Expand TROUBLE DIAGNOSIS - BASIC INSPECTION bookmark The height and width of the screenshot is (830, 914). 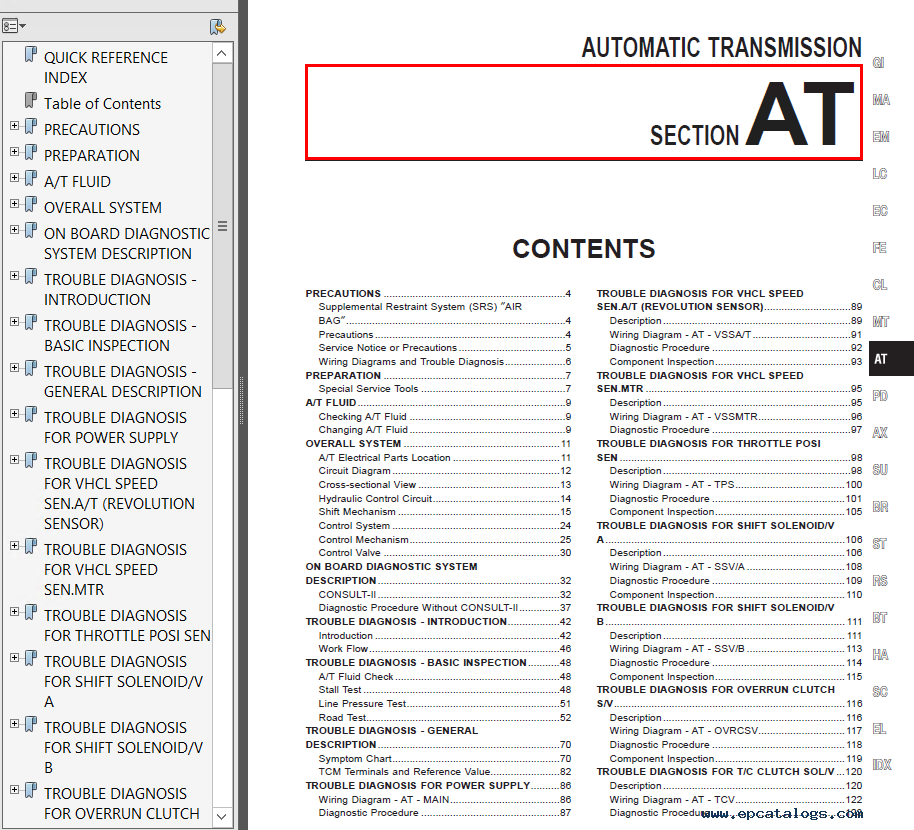(x=15, y=322)
